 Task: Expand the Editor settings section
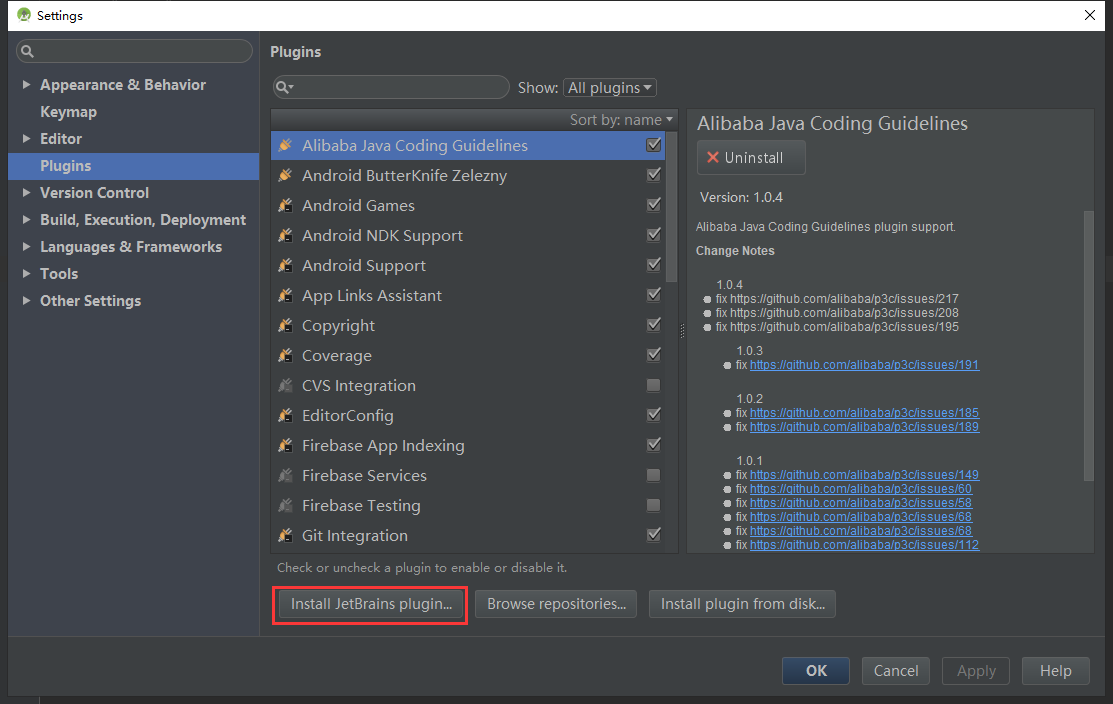(x=26, y=138)
